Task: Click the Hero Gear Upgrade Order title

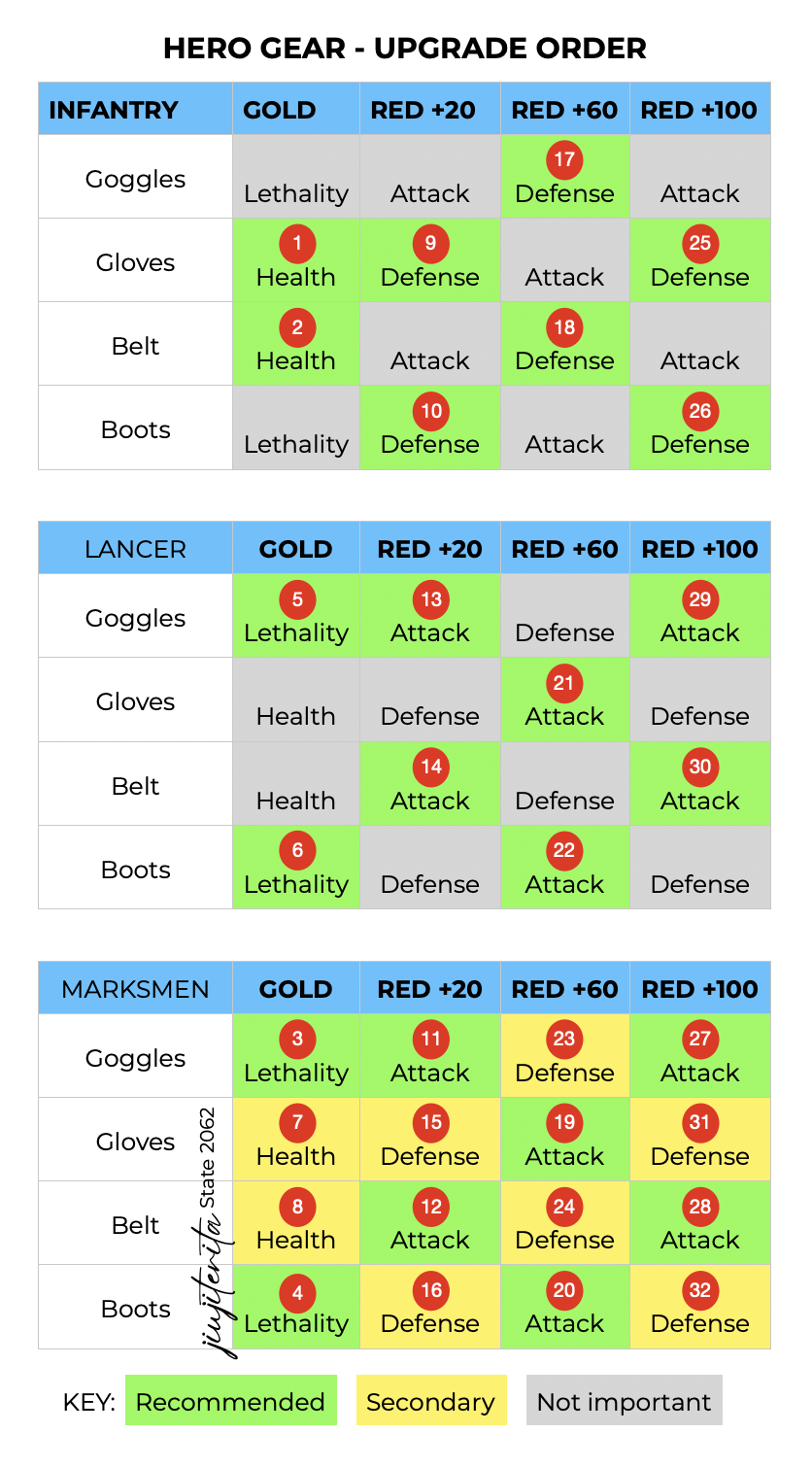Action: point(405,48)
